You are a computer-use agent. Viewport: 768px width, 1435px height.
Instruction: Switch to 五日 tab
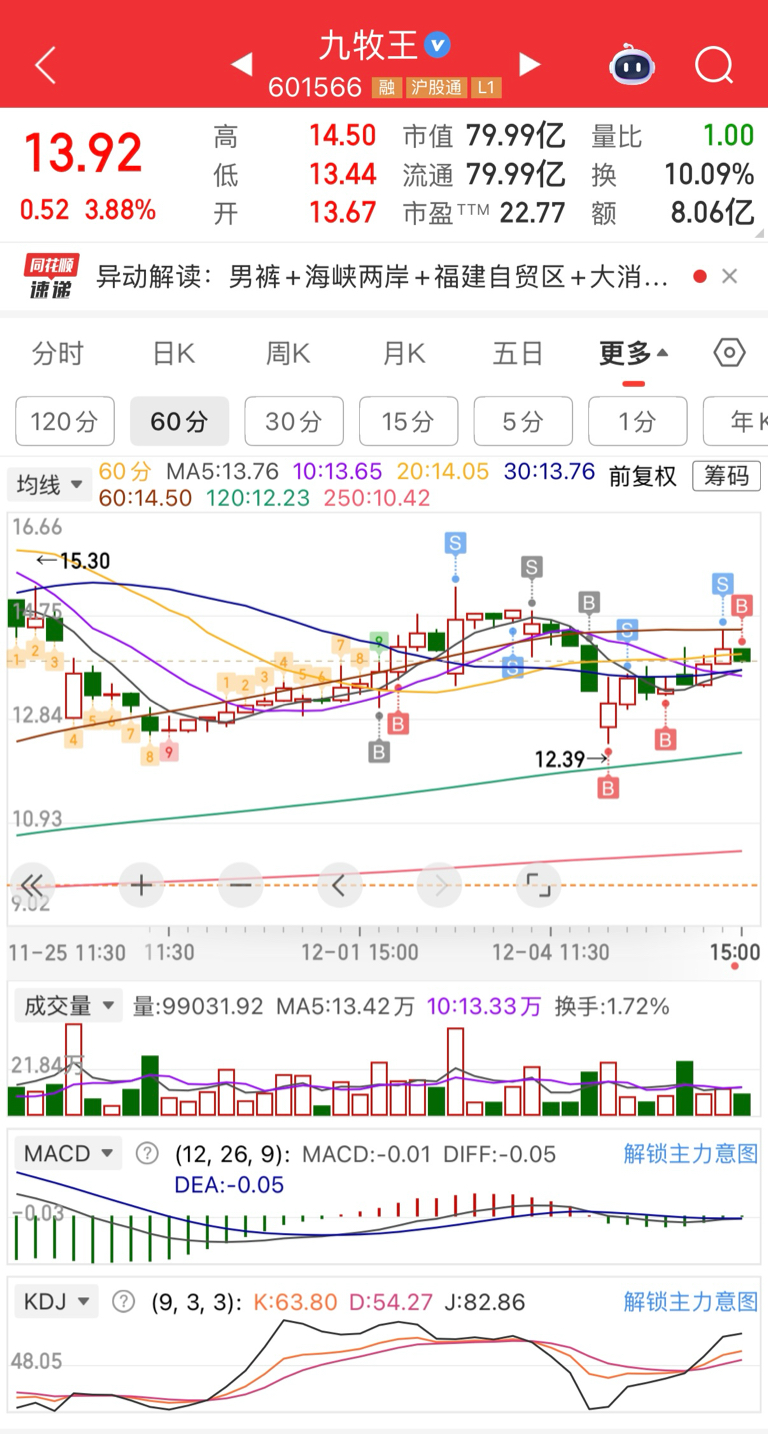(518, 353)
